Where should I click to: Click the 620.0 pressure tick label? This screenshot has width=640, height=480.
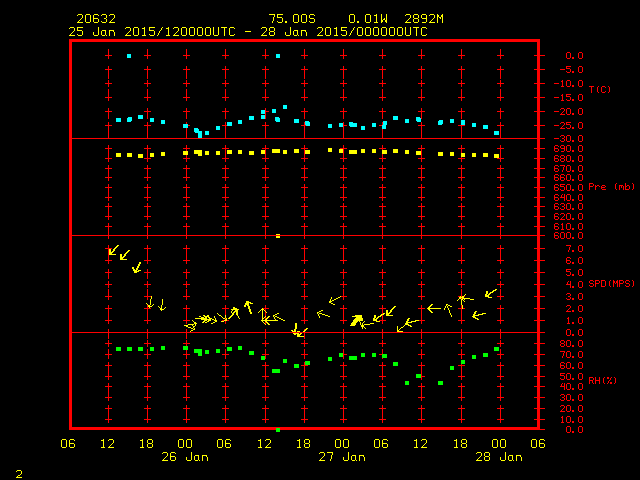(x=569, y=216)
